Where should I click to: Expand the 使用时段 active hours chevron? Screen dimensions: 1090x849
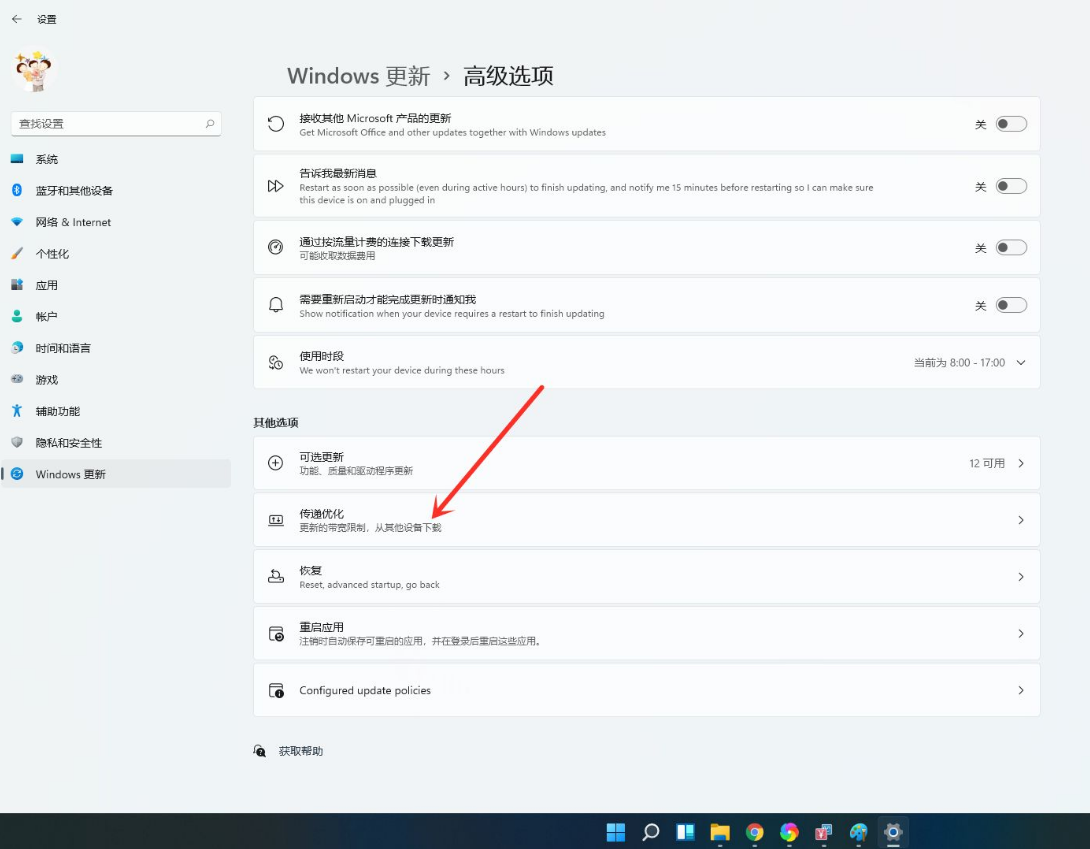point(1021,363)
